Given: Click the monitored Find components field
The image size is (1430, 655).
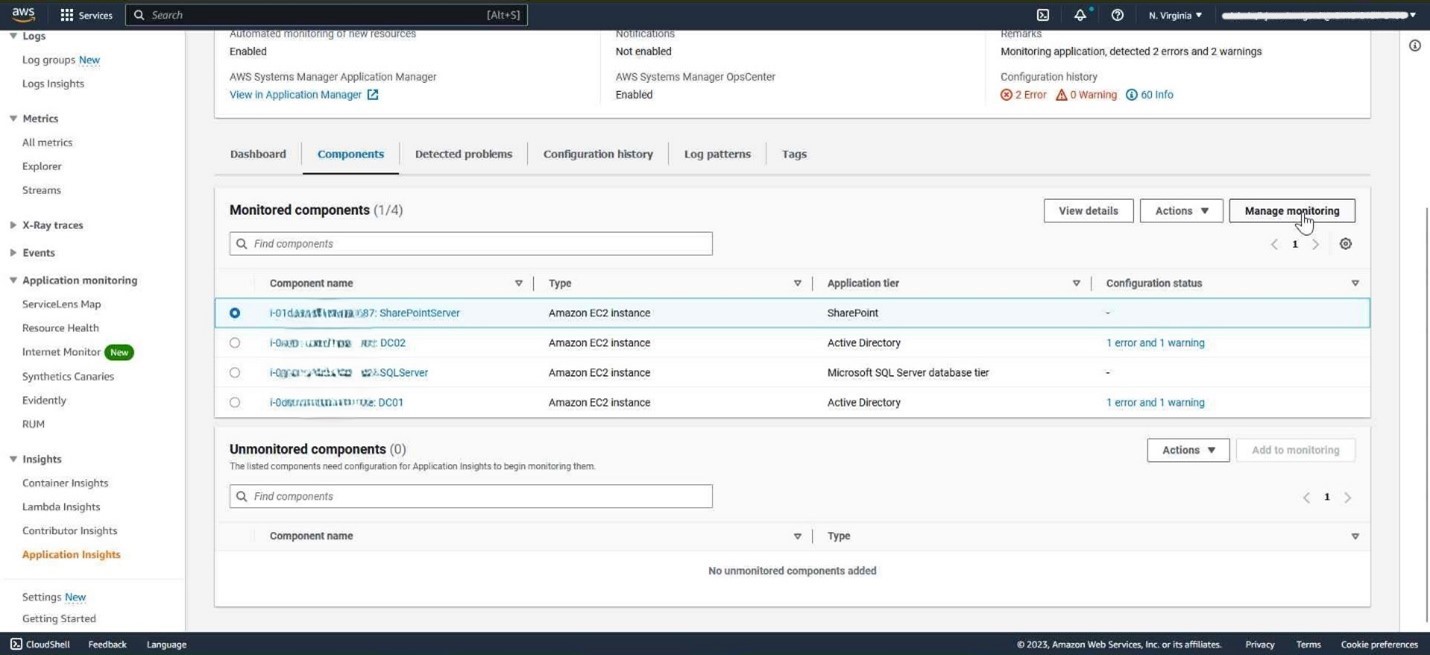Looking at the screenshot, I should (x=471, y=244).
